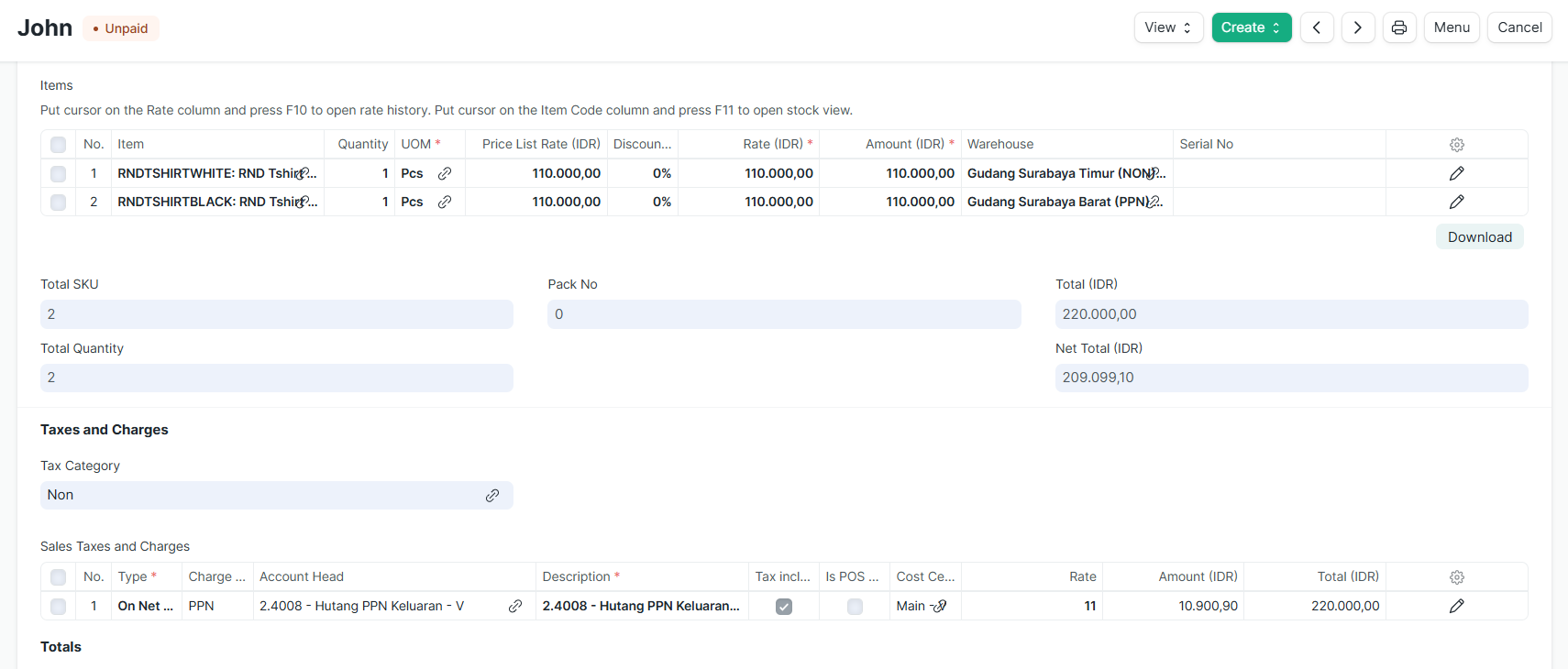
Task: Open RNDTSHIRTBLACK item link icon
Action: click(x=303, y=202)
